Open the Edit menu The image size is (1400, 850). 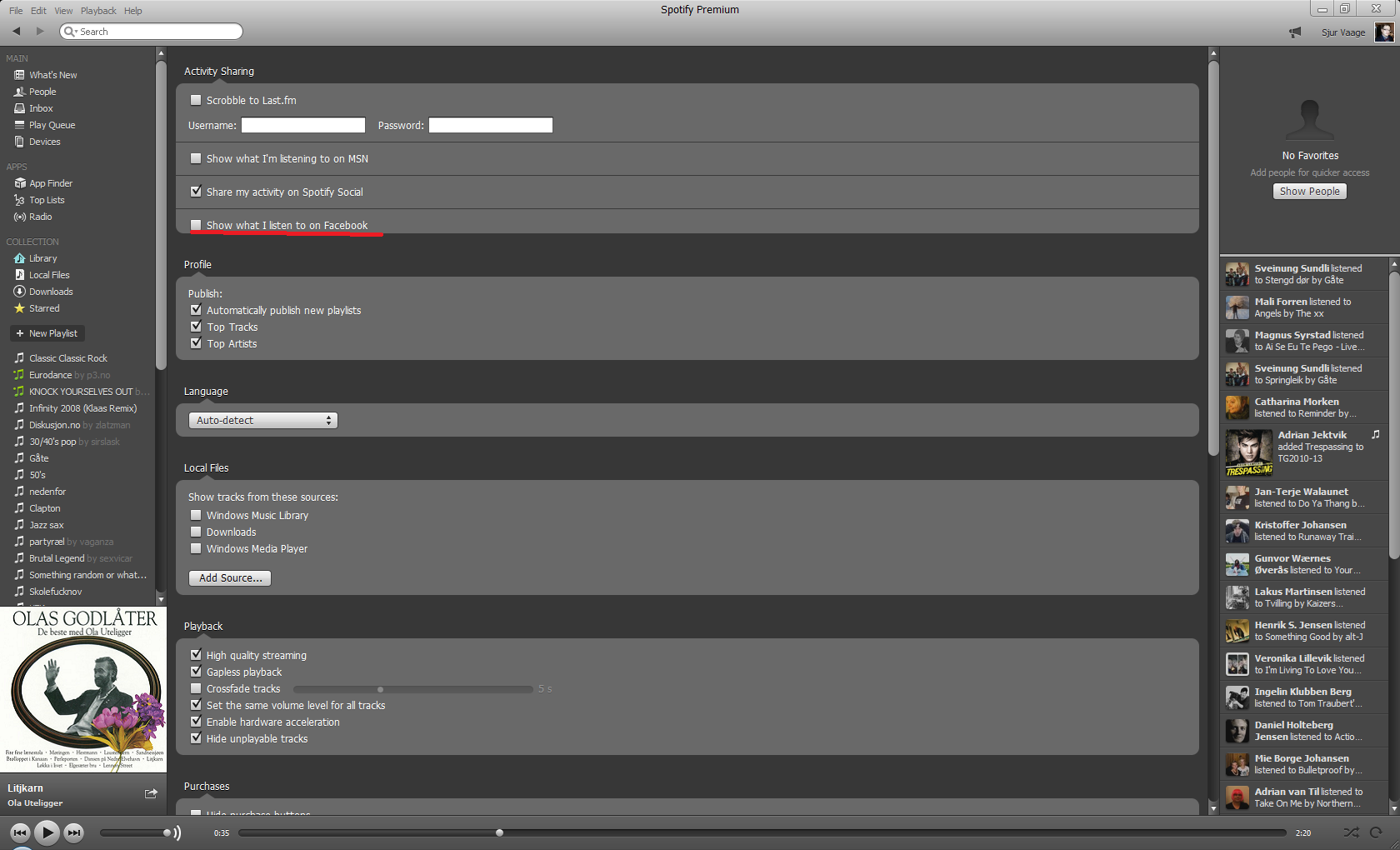click(38, 11)
